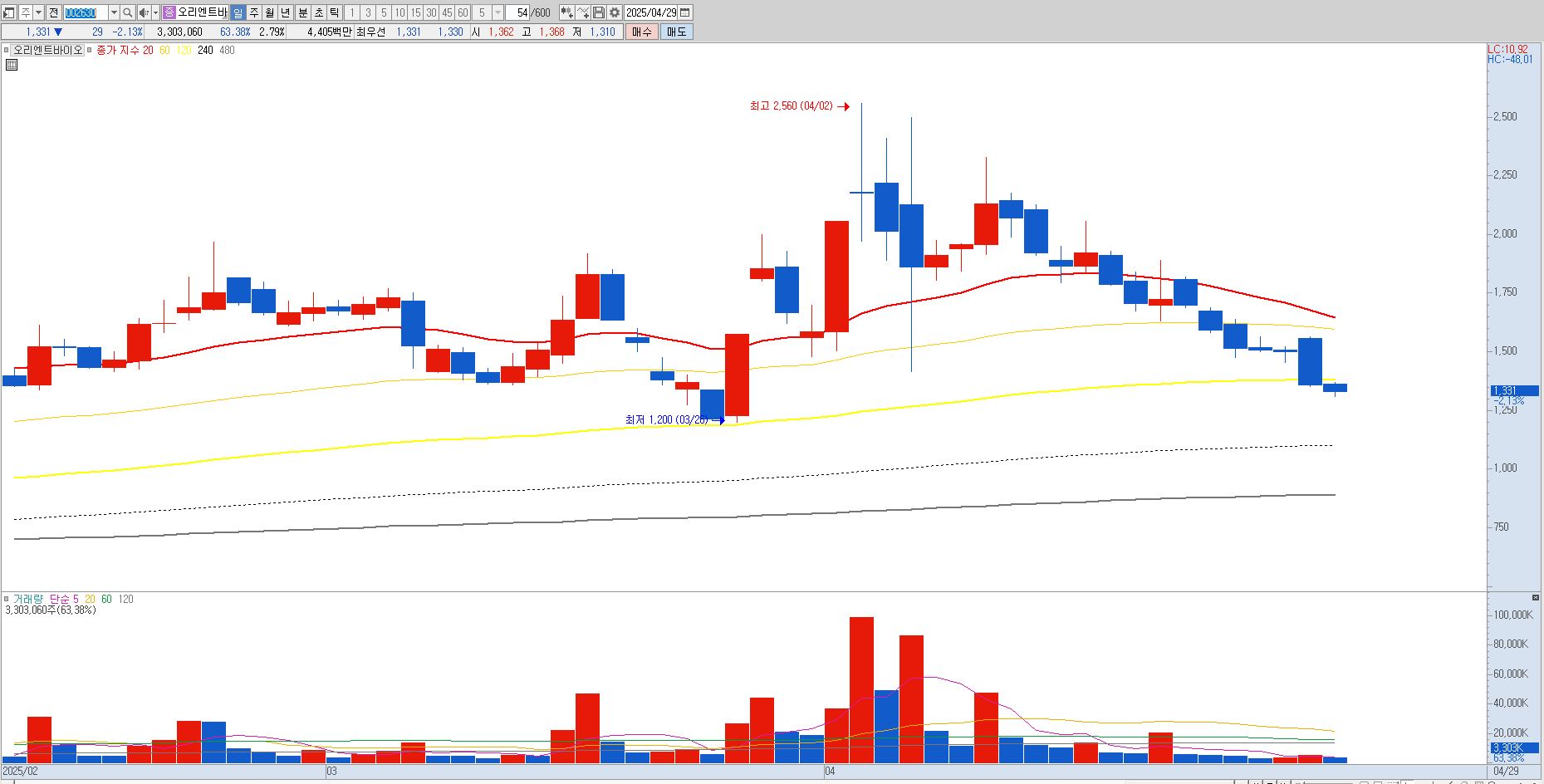This screenshot has width=1544, height=784.
Task: Click the window layout icon at top-left
Action: coord(8,12)
